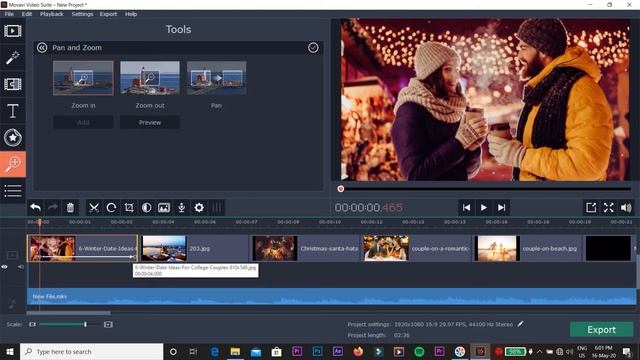Click the timeline horizontal scrollbar
Screen dimensions: 640x360
pos(69,313)
